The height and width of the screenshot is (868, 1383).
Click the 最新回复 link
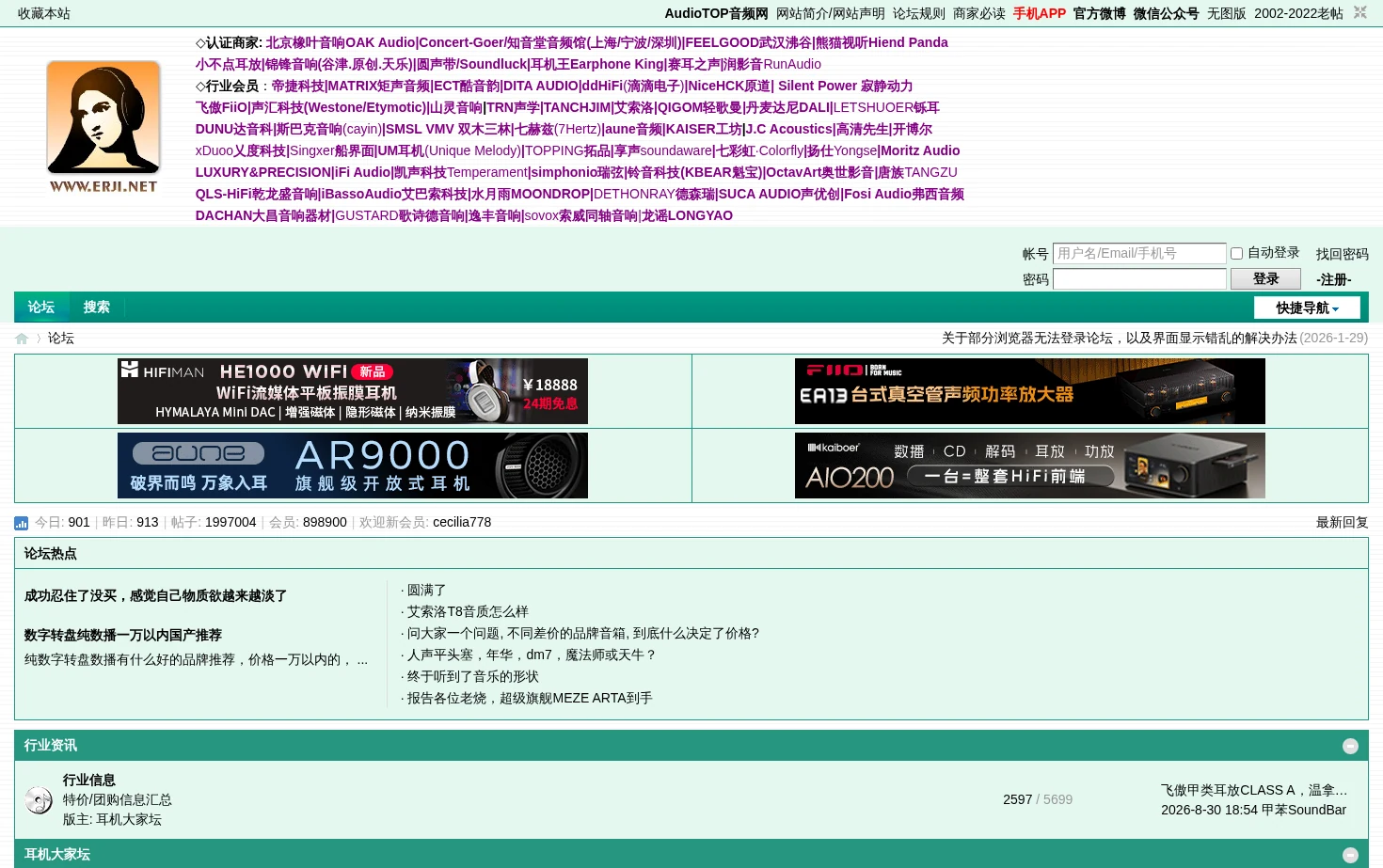tap(1342, 522)
